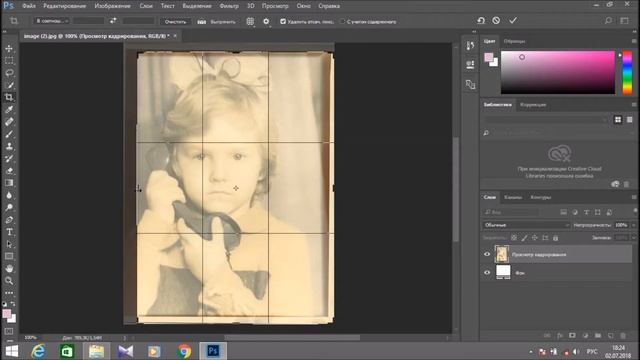Select the Quick Selection tool
640x360 pixels.
tap(9, 85)
